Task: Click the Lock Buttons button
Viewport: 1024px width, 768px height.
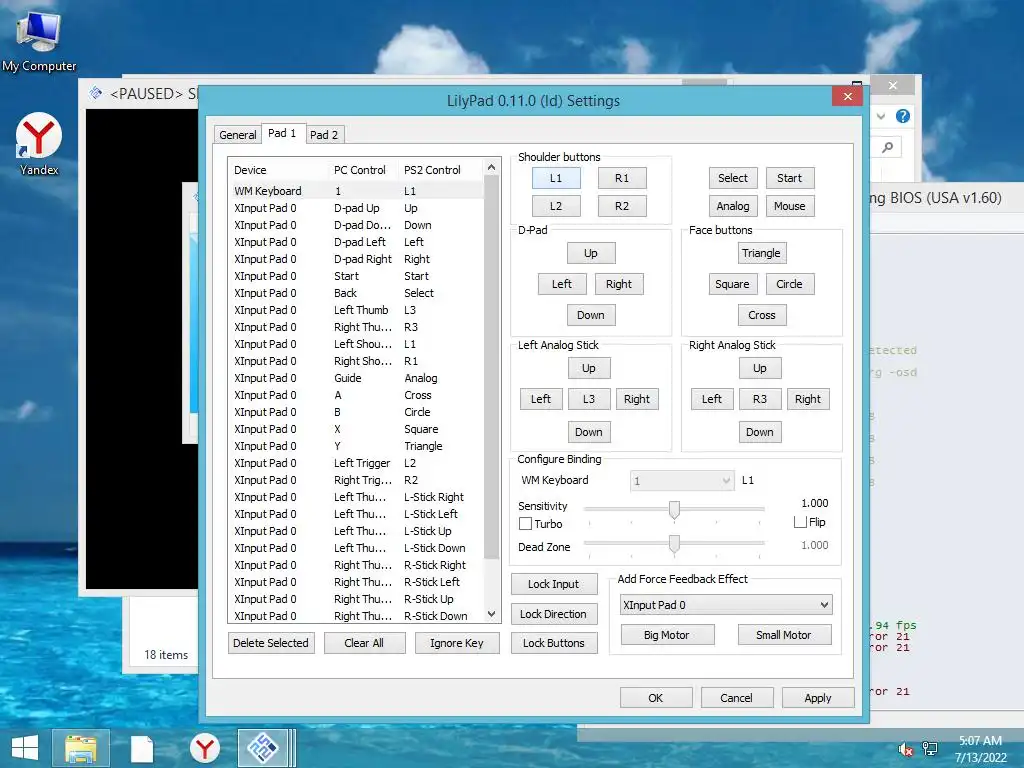Action: tap(554, 643)
